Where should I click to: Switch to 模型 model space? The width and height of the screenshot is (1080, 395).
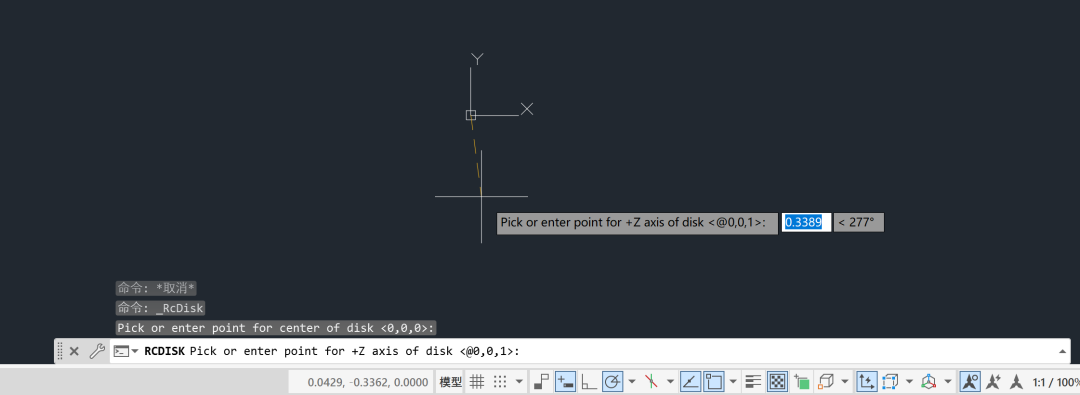[x=450, y=381]
